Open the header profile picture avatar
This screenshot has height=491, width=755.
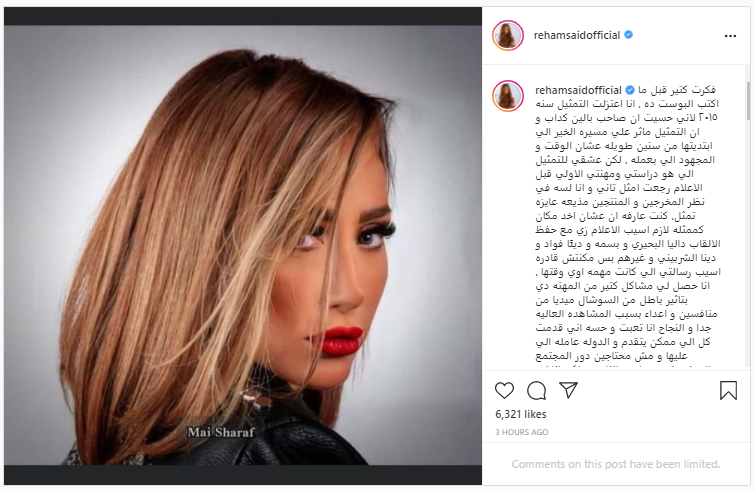[508, 35]
